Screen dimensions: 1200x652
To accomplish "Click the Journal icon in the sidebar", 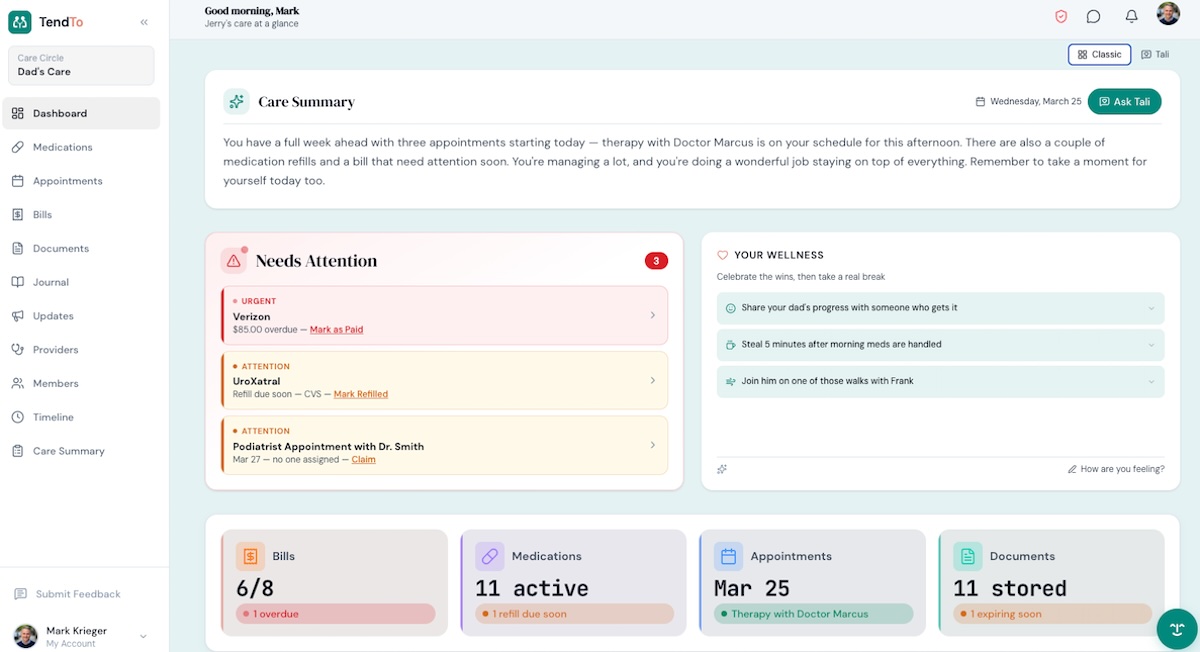I will pos(17,282).
